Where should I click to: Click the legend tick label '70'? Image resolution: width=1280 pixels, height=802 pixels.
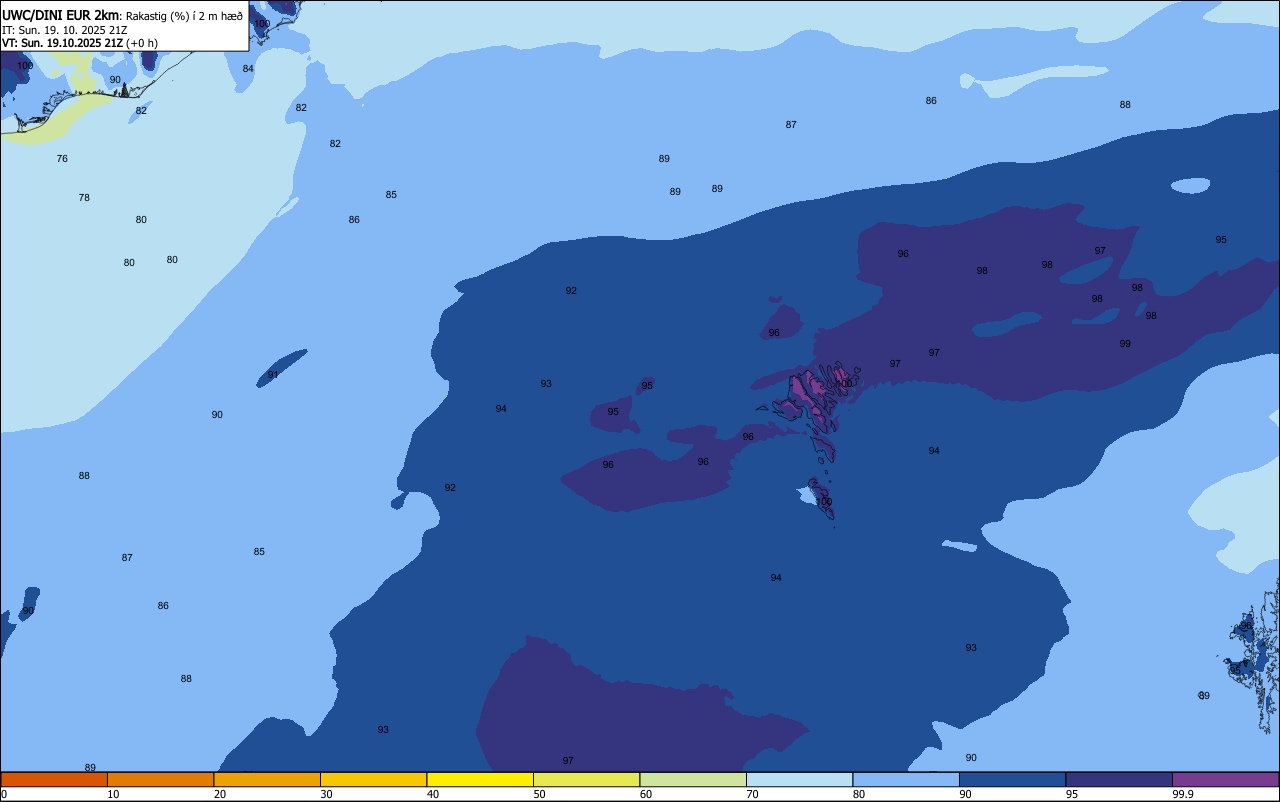[x=752, y=794]
